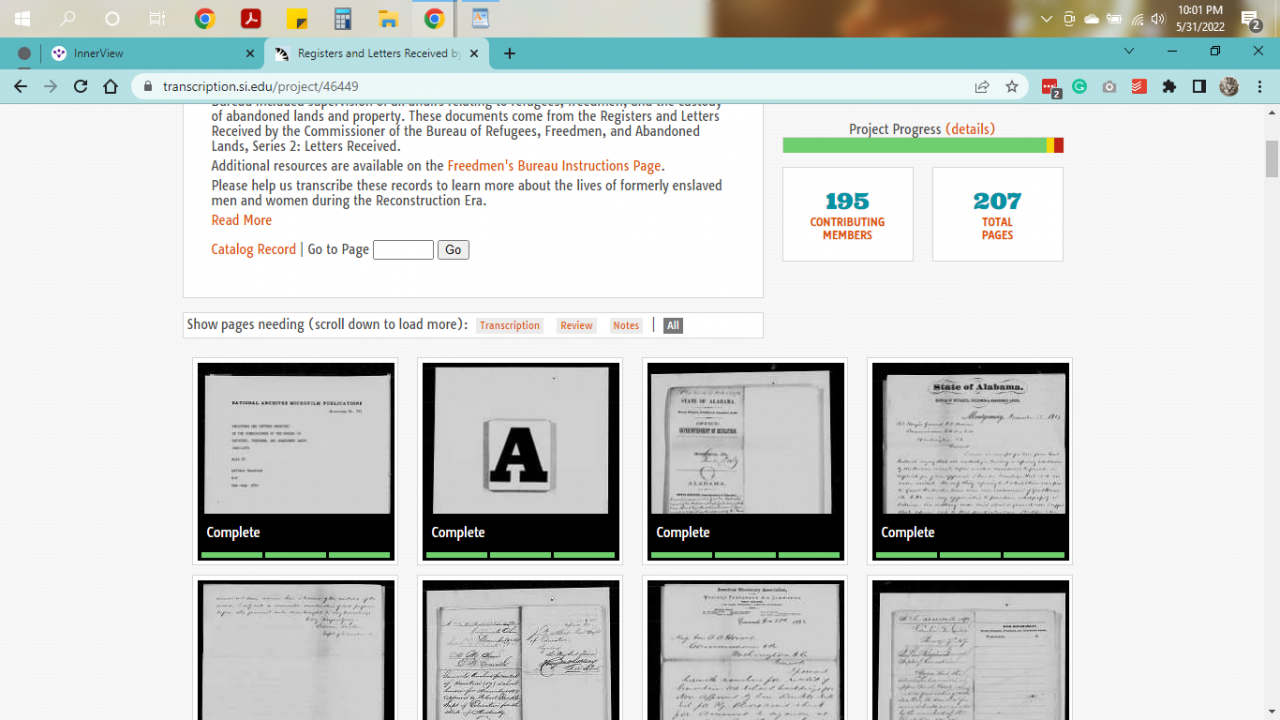Bookmark this page with the star icon

point(1012,87)
